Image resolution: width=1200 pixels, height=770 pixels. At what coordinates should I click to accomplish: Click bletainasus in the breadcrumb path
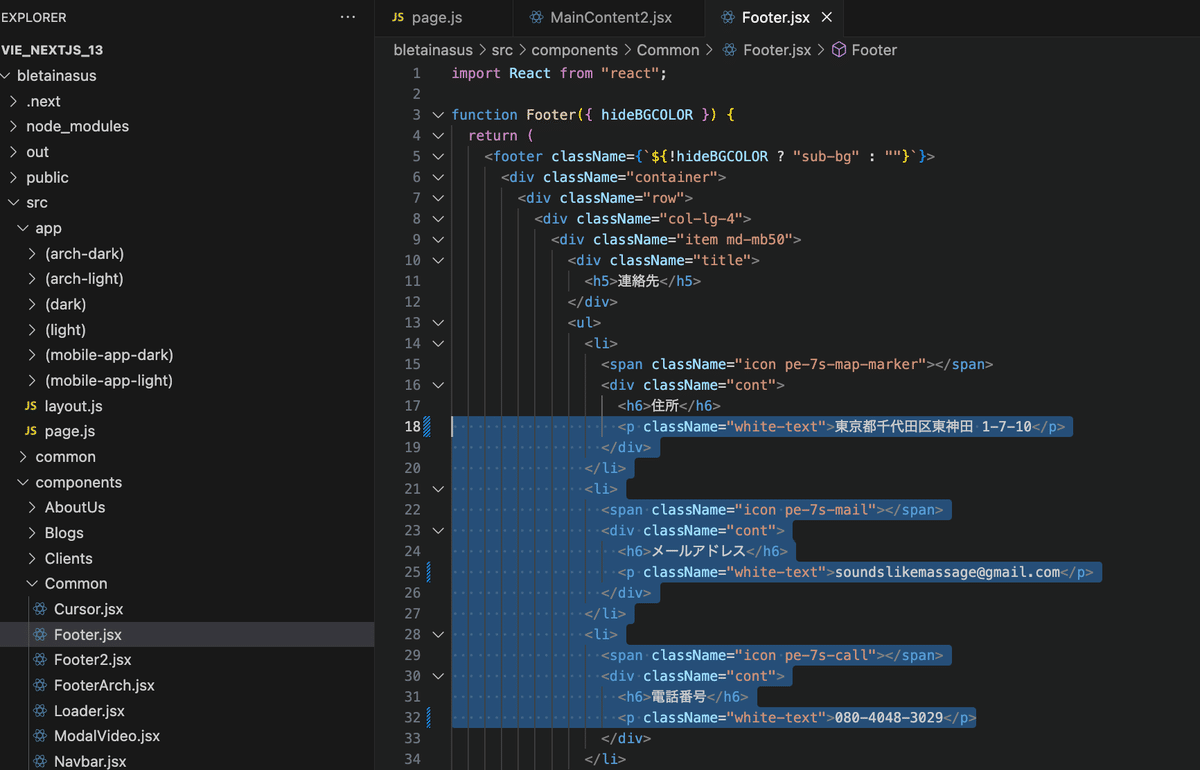click(x=434, y=49)
